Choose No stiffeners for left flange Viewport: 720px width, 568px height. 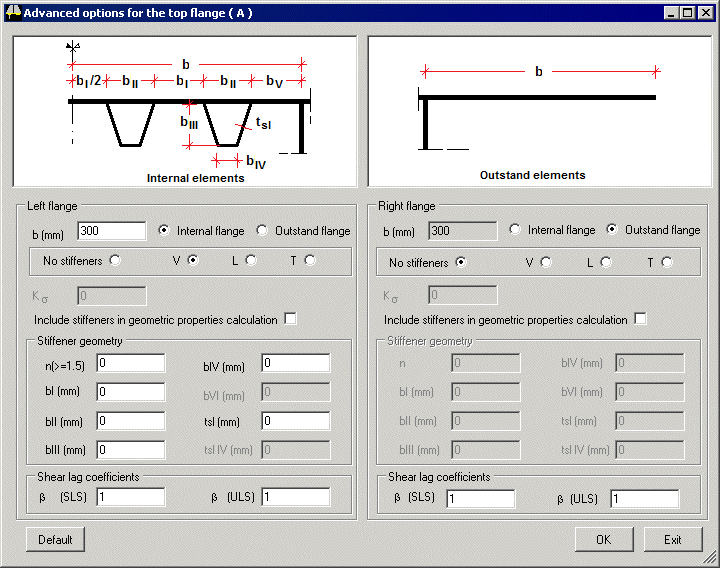[x=115, y=261]
